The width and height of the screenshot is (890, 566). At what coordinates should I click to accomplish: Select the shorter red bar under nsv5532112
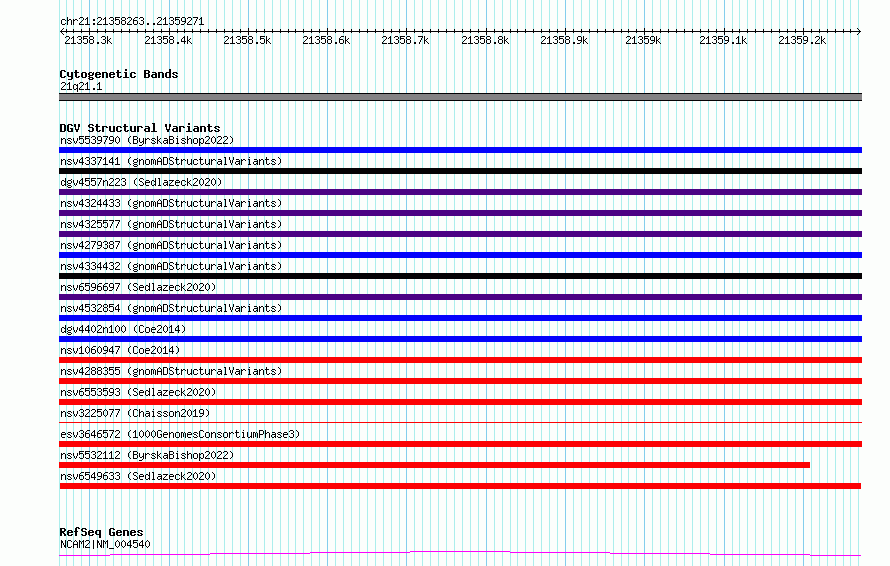pos(434,465)
